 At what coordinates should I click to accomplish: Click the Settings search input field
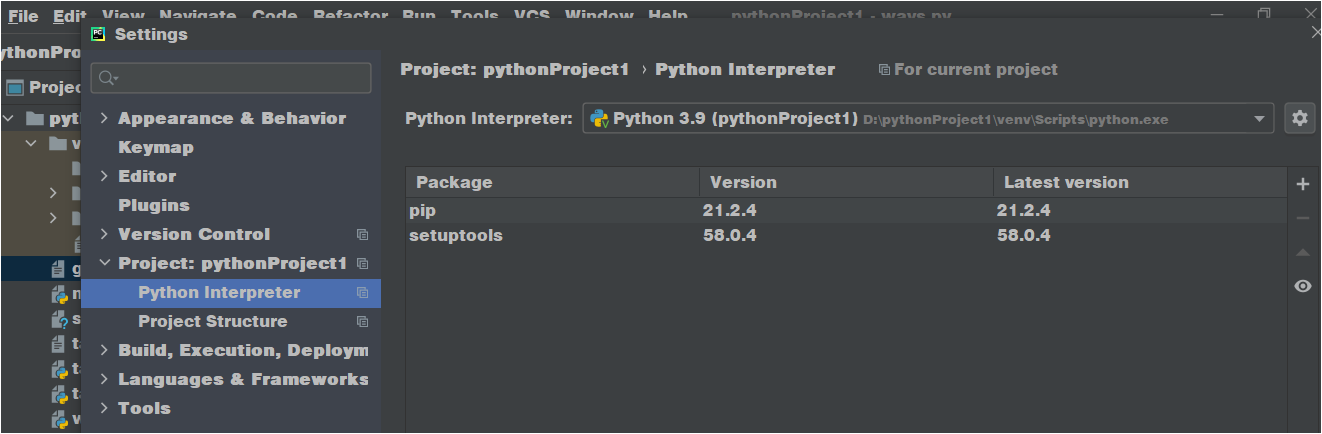click(240, 78)
